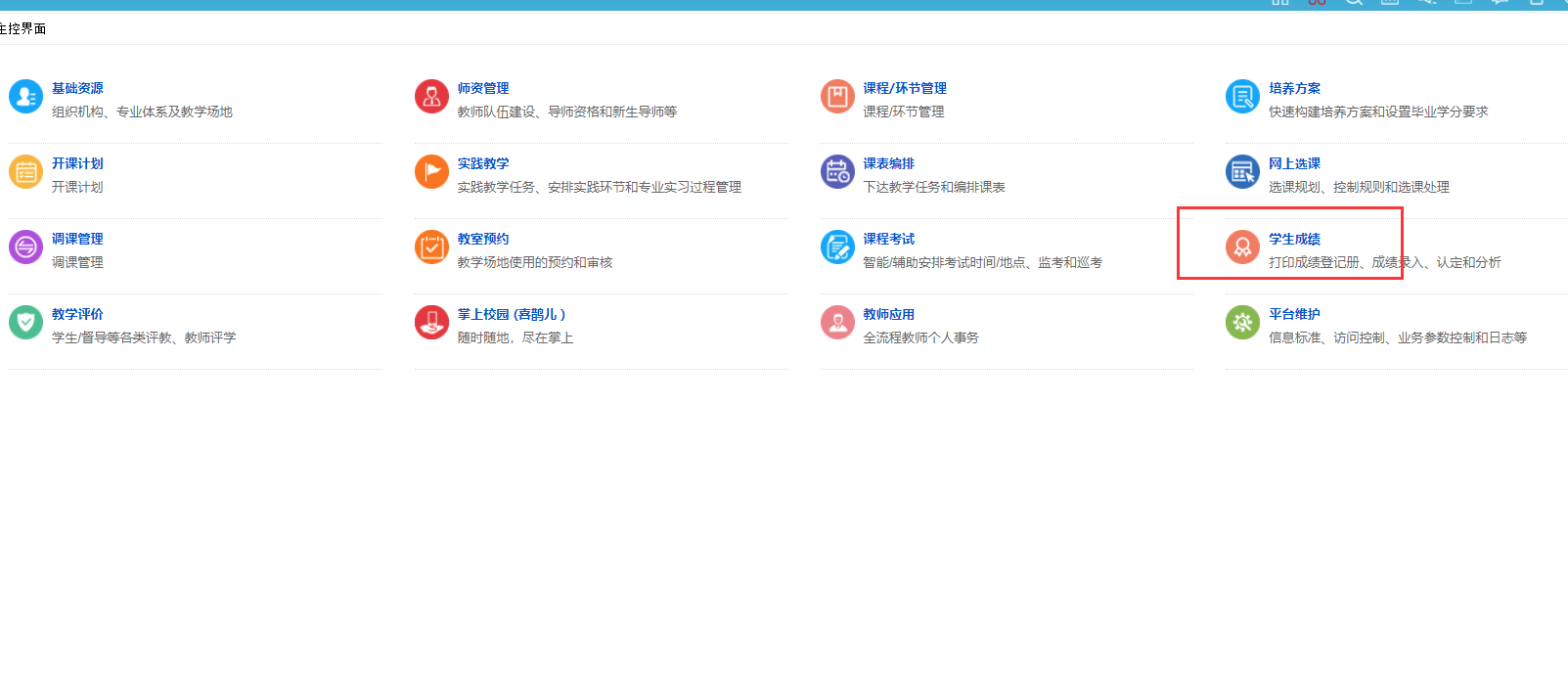Screen dimensions: 1568x673
Task: Click the 学生成绩 title text
Action: (x=1294, y=239)
